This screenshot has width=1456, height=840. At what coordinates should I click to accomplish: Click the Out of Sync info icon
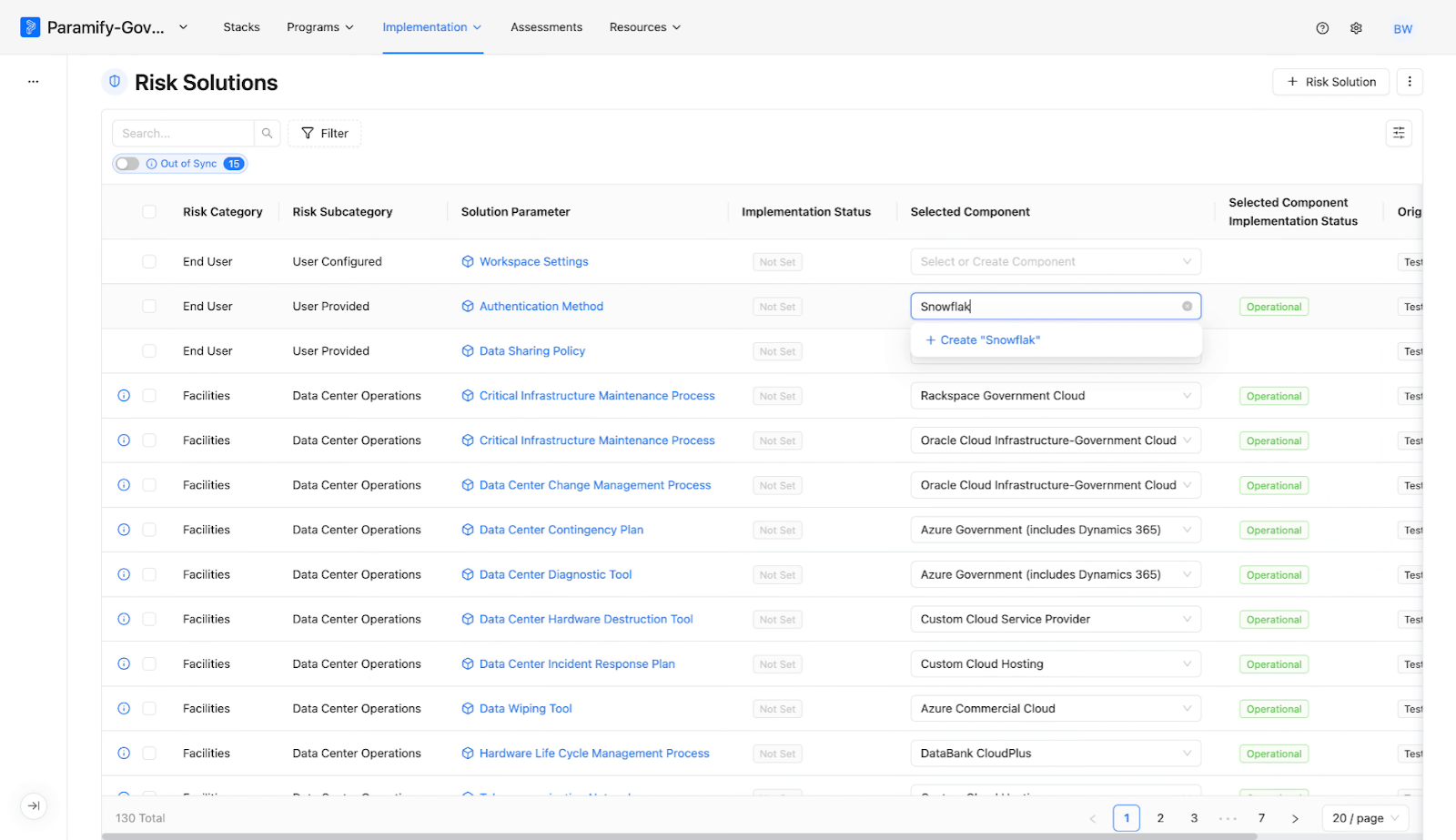click(152, 164)
